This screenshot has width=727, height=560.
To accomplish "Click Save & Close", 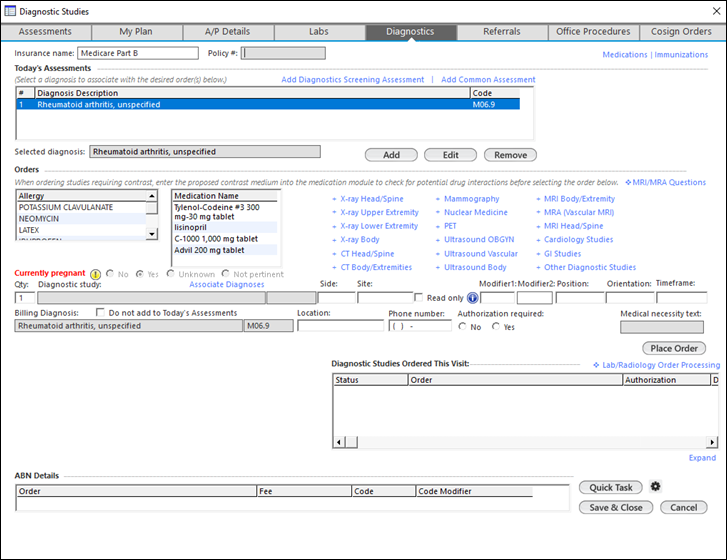I will click(x=616, y=507).
